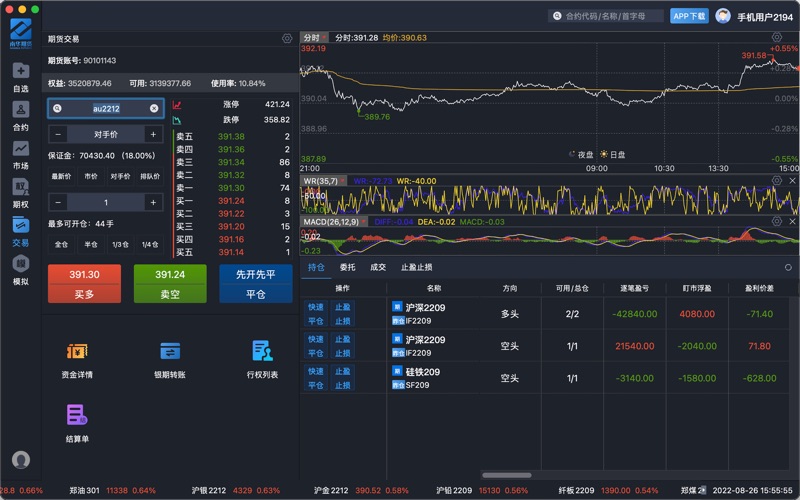Open the 结算单 settlement statement
800x500 pixels.
(x=77, y=422)
